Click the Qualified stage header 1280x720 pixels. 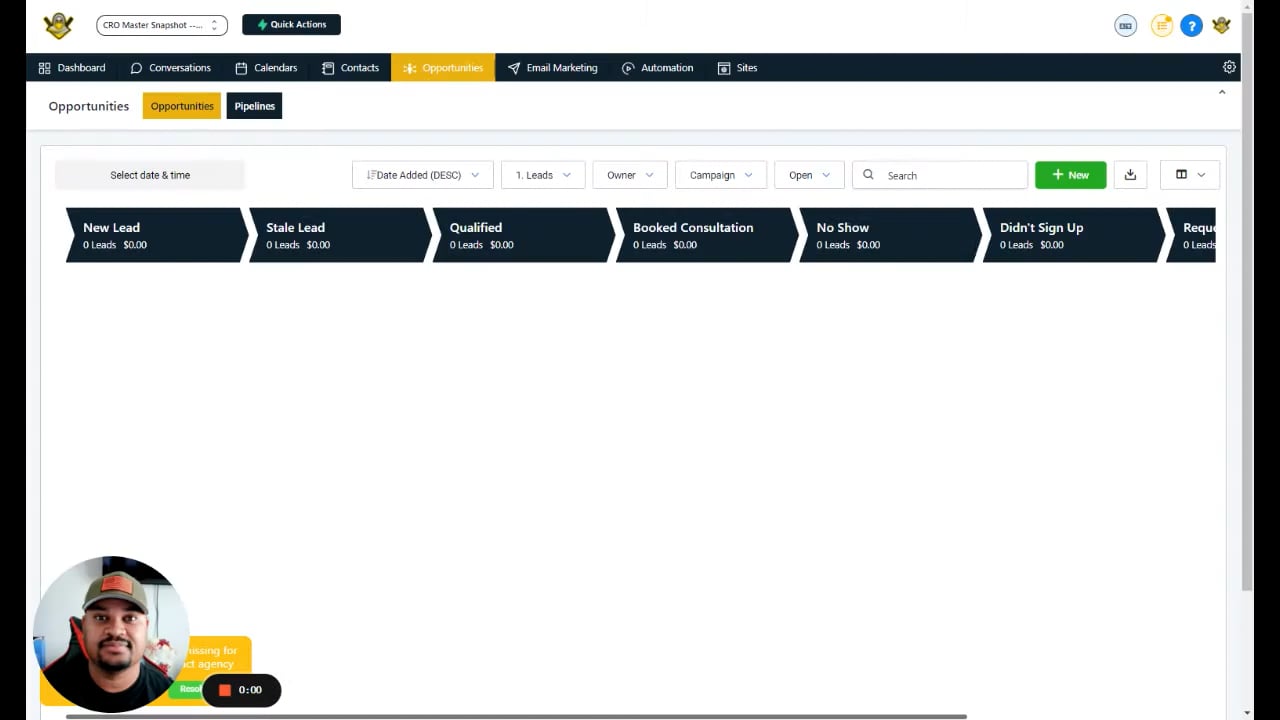point(522,235)
